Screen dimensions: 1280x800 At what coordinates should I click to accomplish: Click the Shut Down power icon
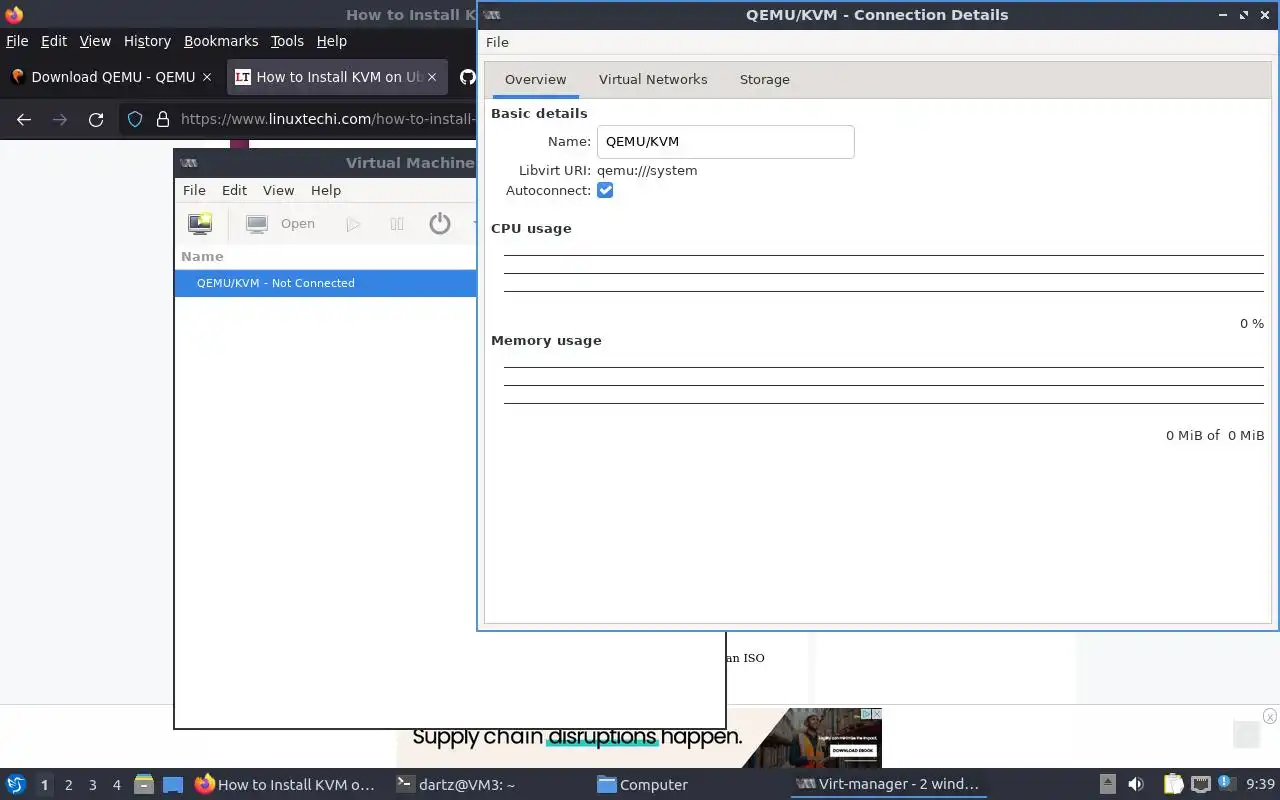[440, 224]
